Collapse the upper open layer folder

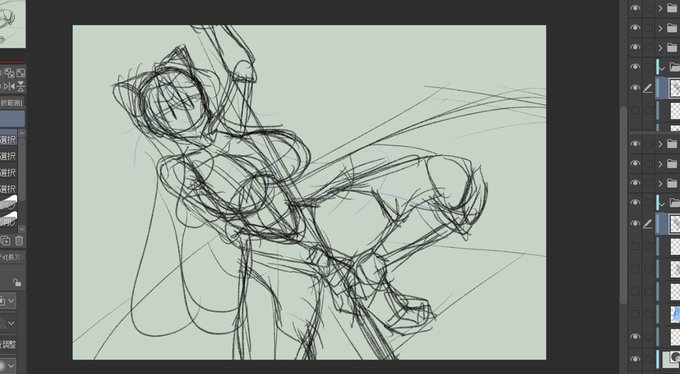[x=662, y=68]
